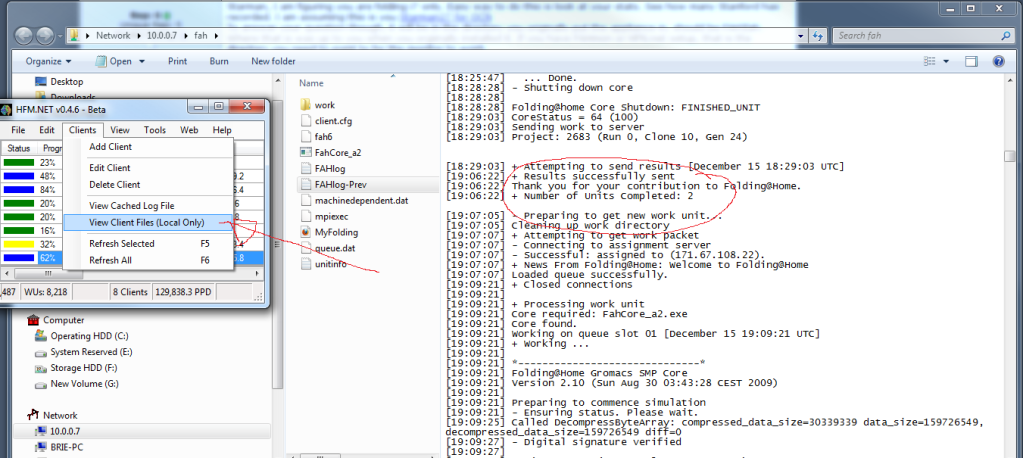The image size is (1023, 458).
Task: Choose View Cached Log File menu entry
Action: (148, 206)
